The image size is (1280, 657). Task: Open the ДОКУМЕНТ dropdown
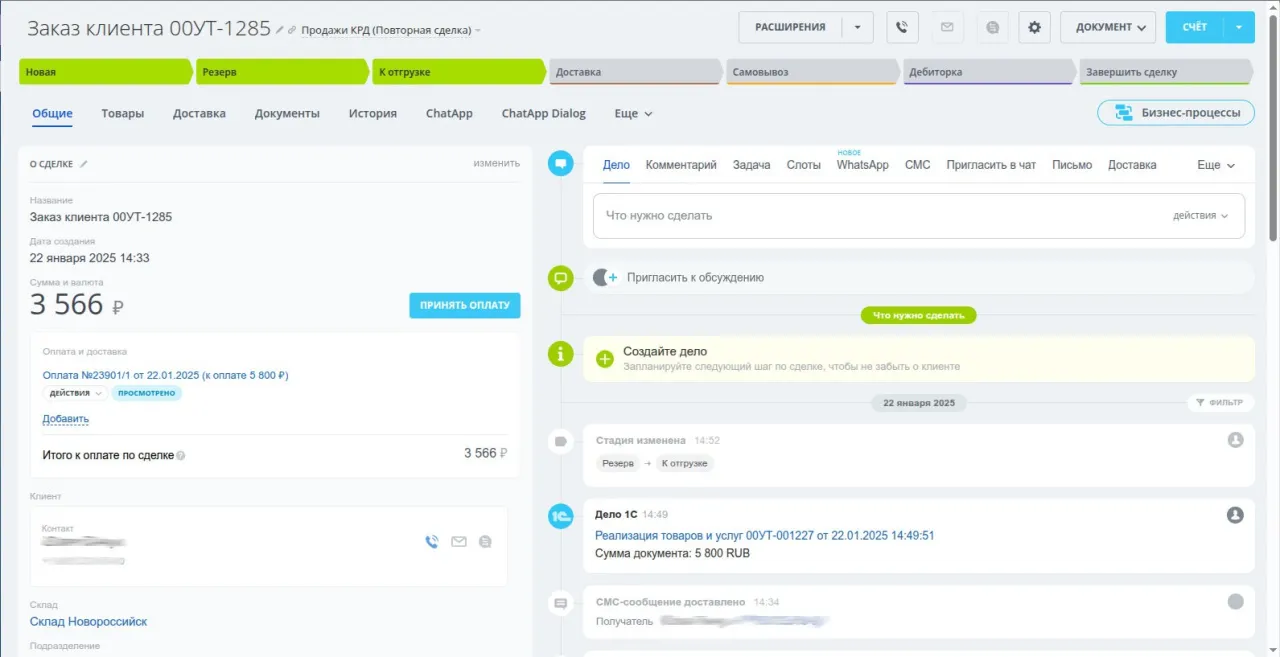pyautogui.click(x=1108, y=27)
